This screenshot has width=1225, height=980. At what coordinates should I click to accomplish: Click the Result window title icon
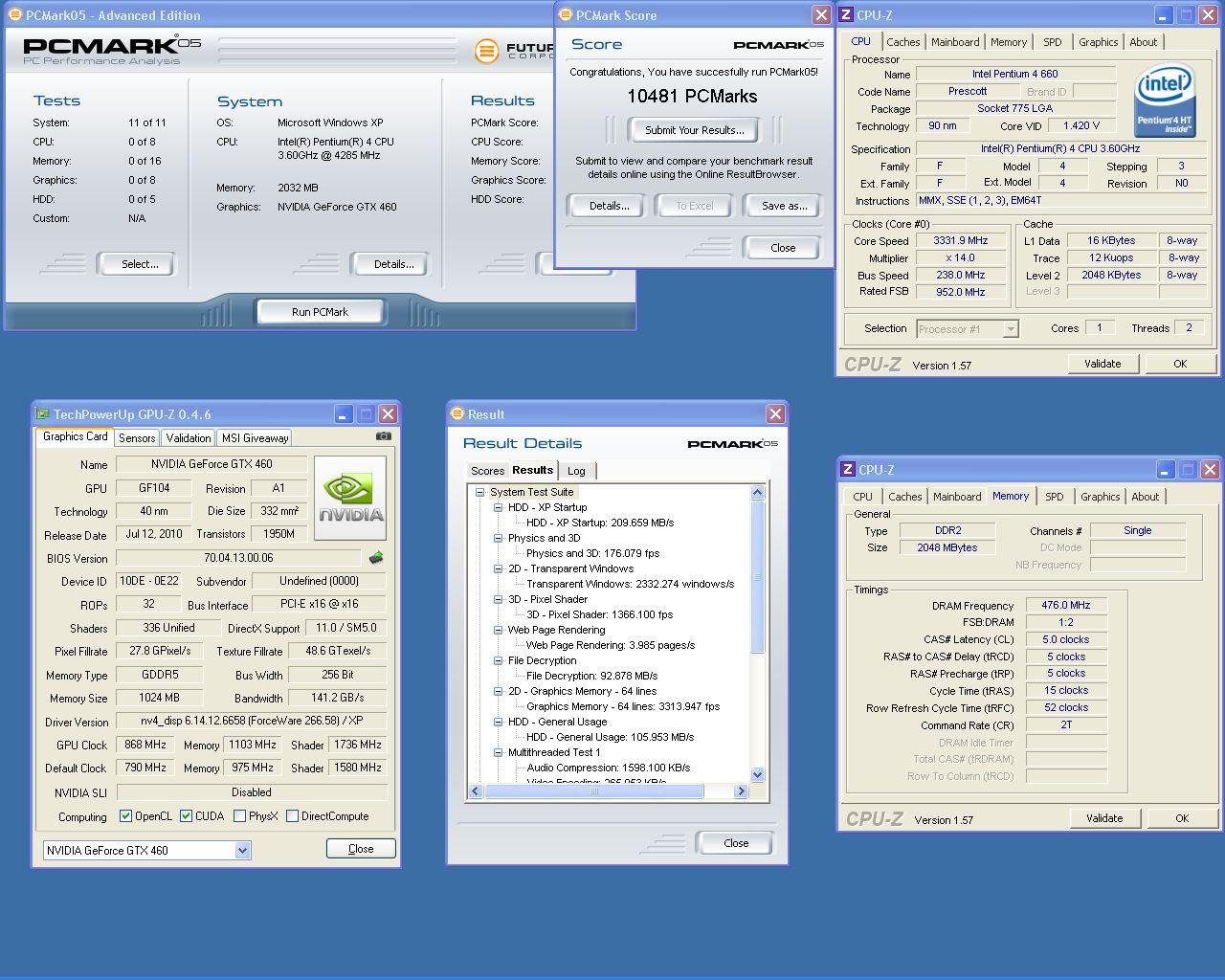pyautogui.click(x=457, y=413)
